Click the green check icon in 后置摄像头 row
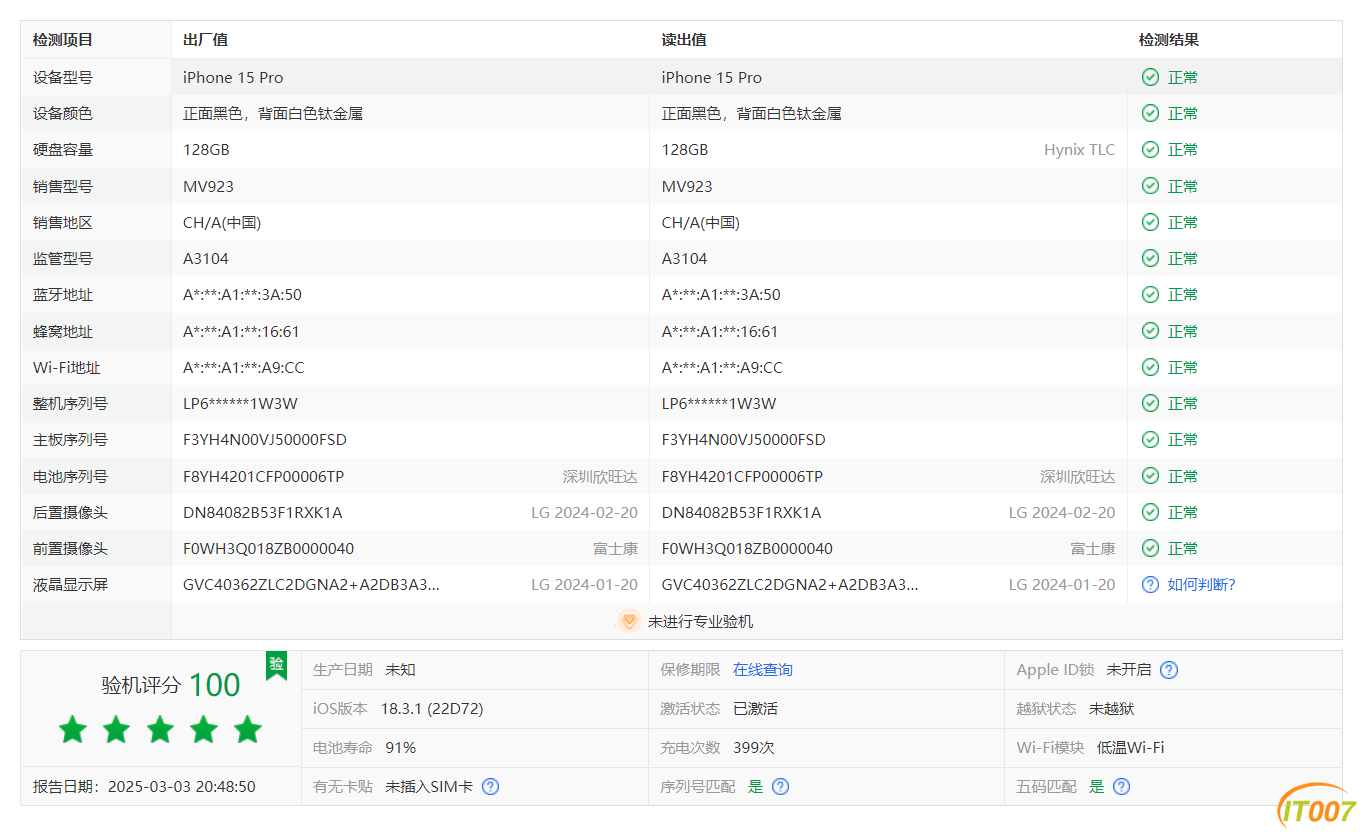This screenshot has width=1362, height=834. click(x=1150, y=512)
